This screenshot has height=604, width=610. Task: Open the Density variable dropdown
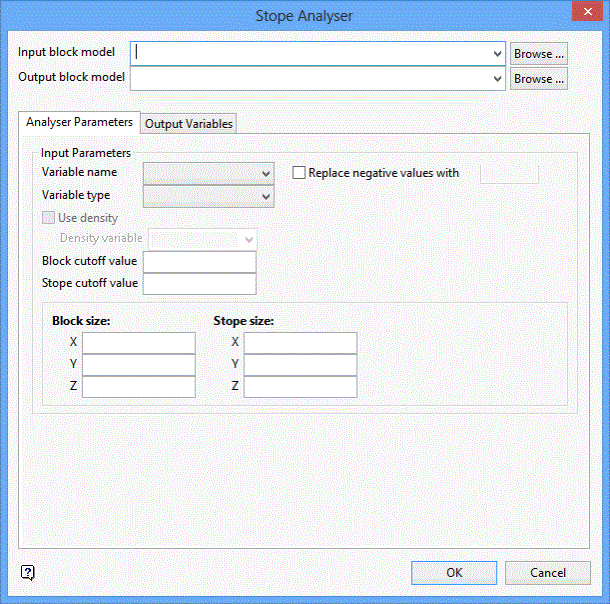pos(203,240)
